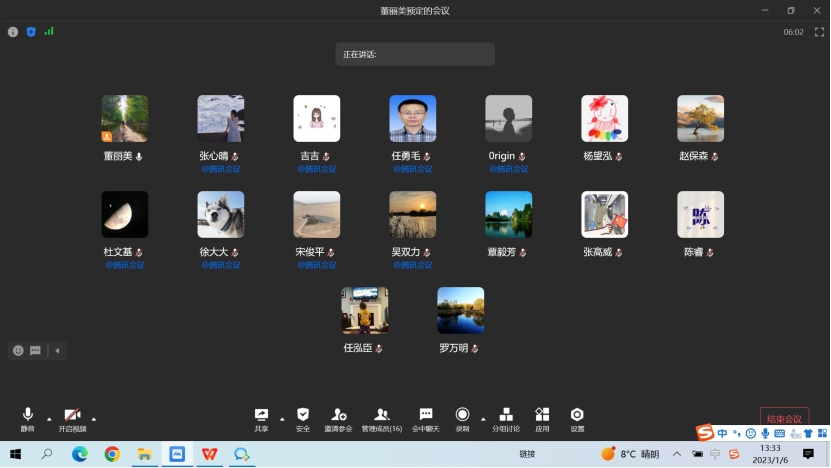This screenshot has width=831, height=468.
Task: Expand audio options arrow beside 静音
Action: click(x=49, y=419)
